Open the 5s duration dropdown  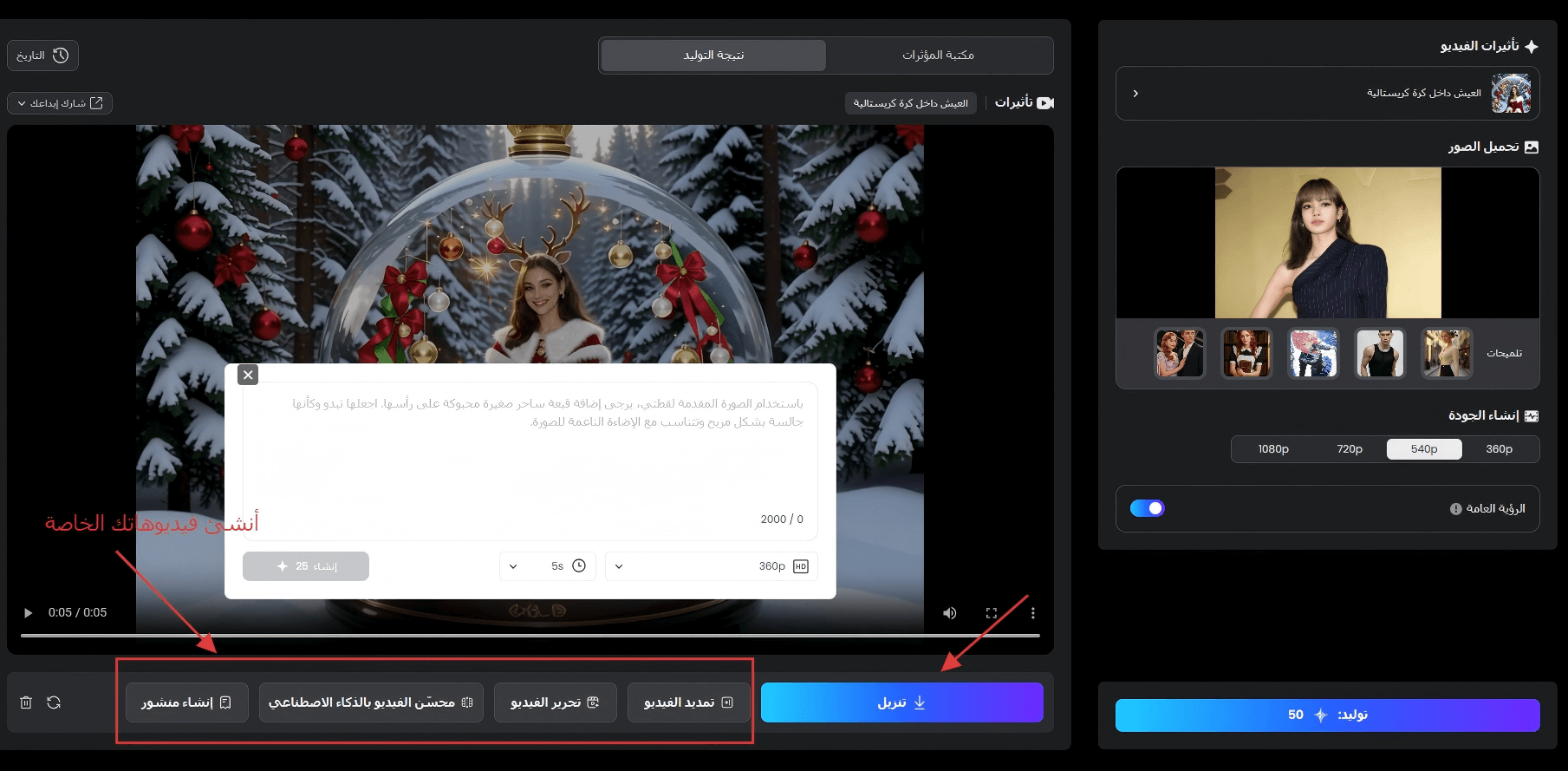(547, 566)
